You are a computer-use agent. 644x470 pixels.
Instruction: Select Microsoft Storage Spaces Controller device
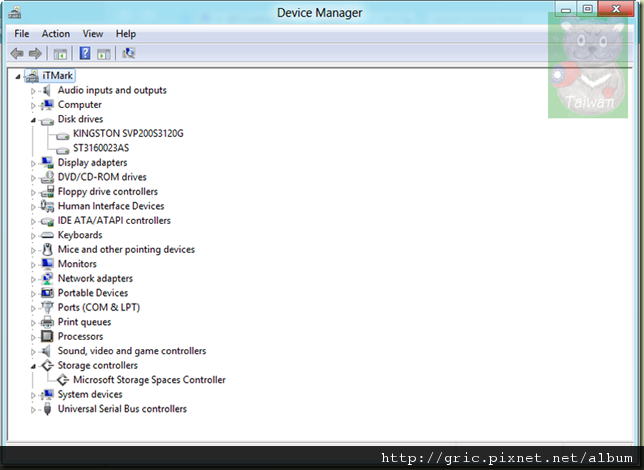click(x=149, y=380)
